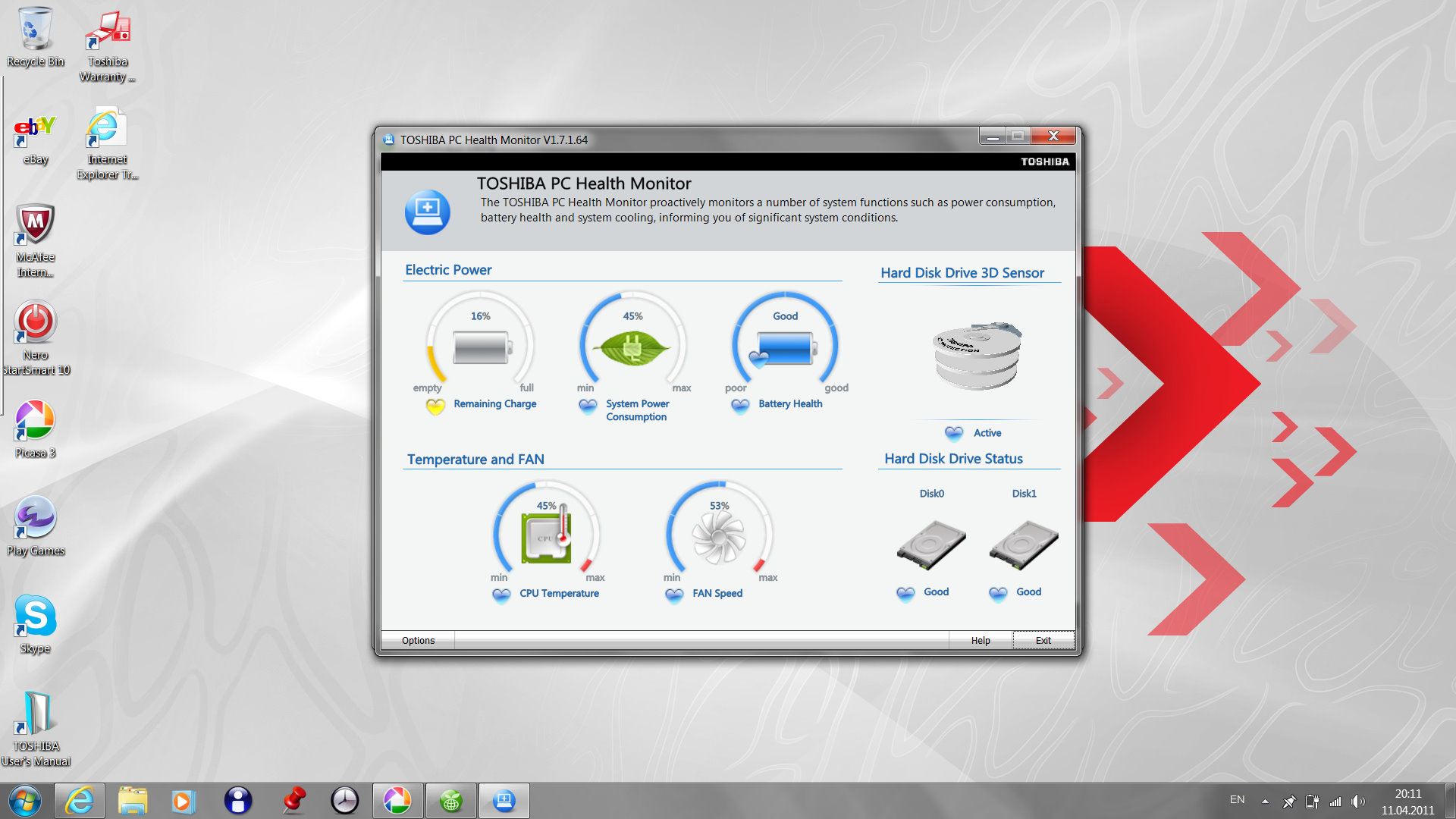The height and width of the screenshot is (819, 1456).
Task: Click the Hard Disk Drive 3D Sensor platter icon
Action: [x=977, y=355]
